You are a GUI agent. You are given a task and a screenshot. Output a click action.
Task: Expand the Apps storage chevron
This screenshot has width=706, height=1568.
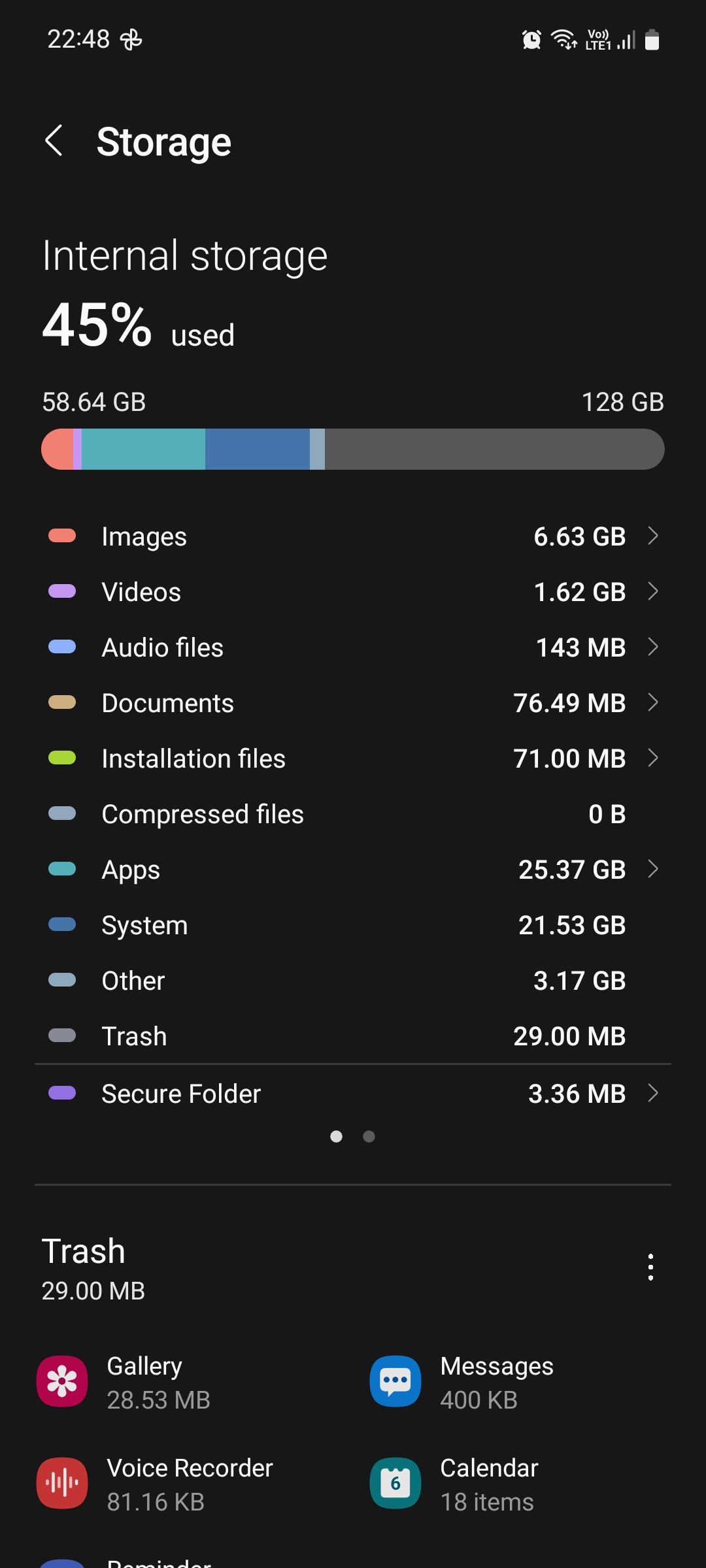pos(652,869)
